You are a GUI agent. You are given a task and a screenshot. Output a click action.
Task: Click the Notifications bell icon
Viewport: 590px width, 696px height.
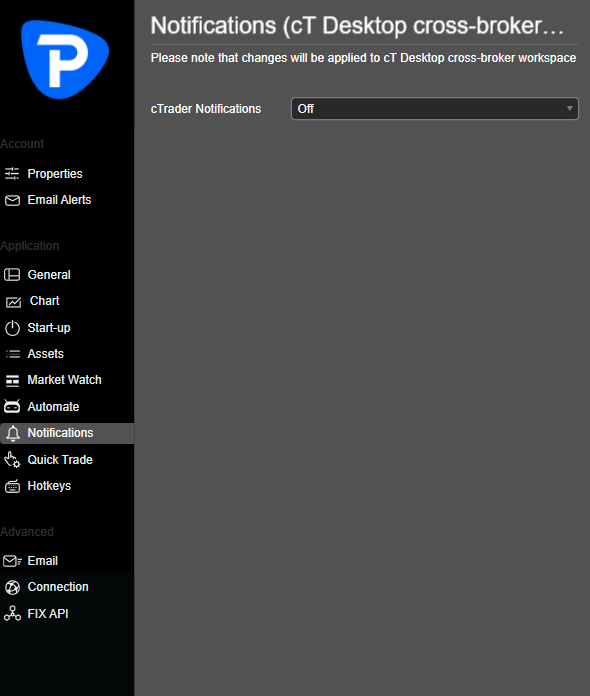(x=13, y=433)
